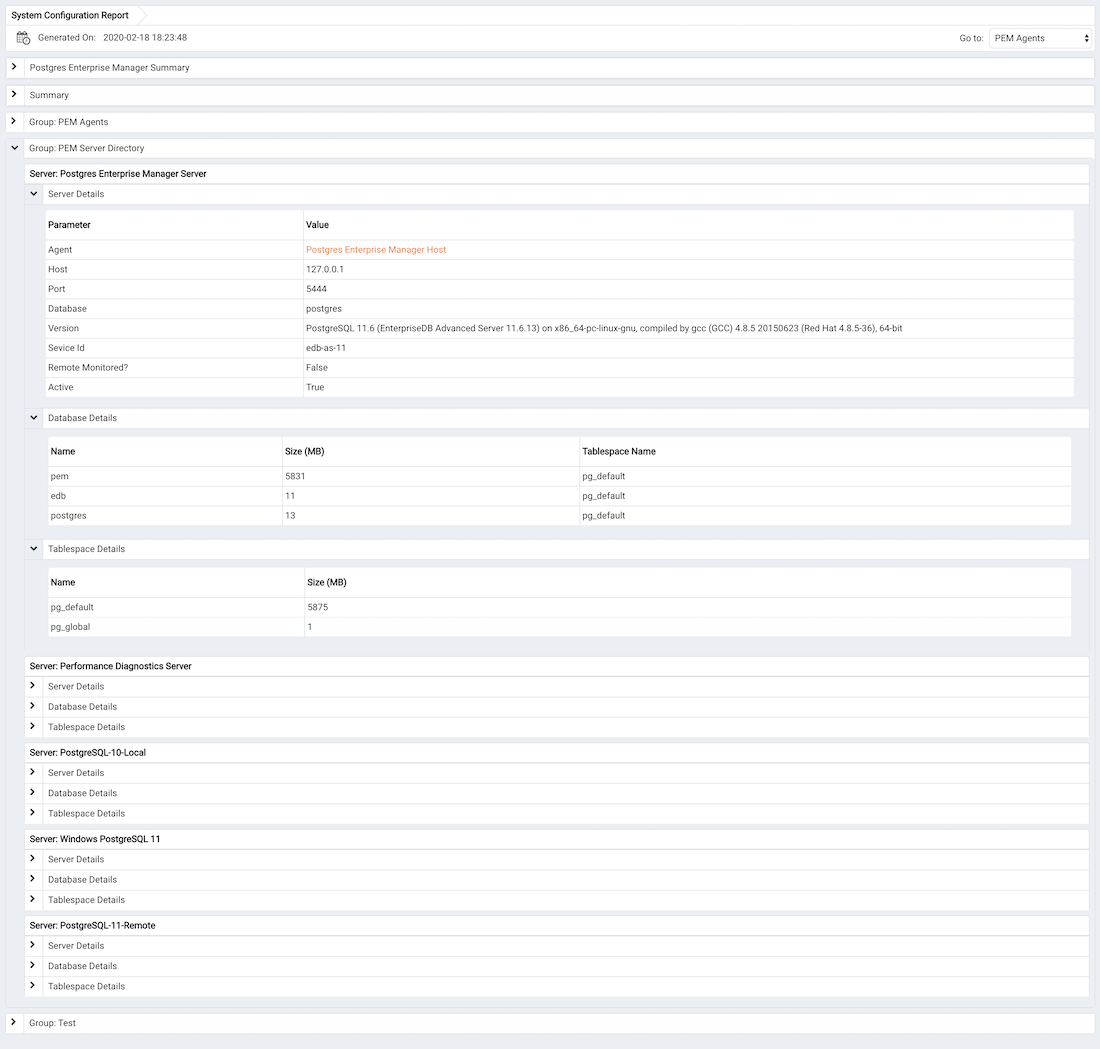Click the Generated On timestamp 2020-02-18 18:23:48
Image resolution: width=1100 pixels, height=1049 pixels.
145,38
